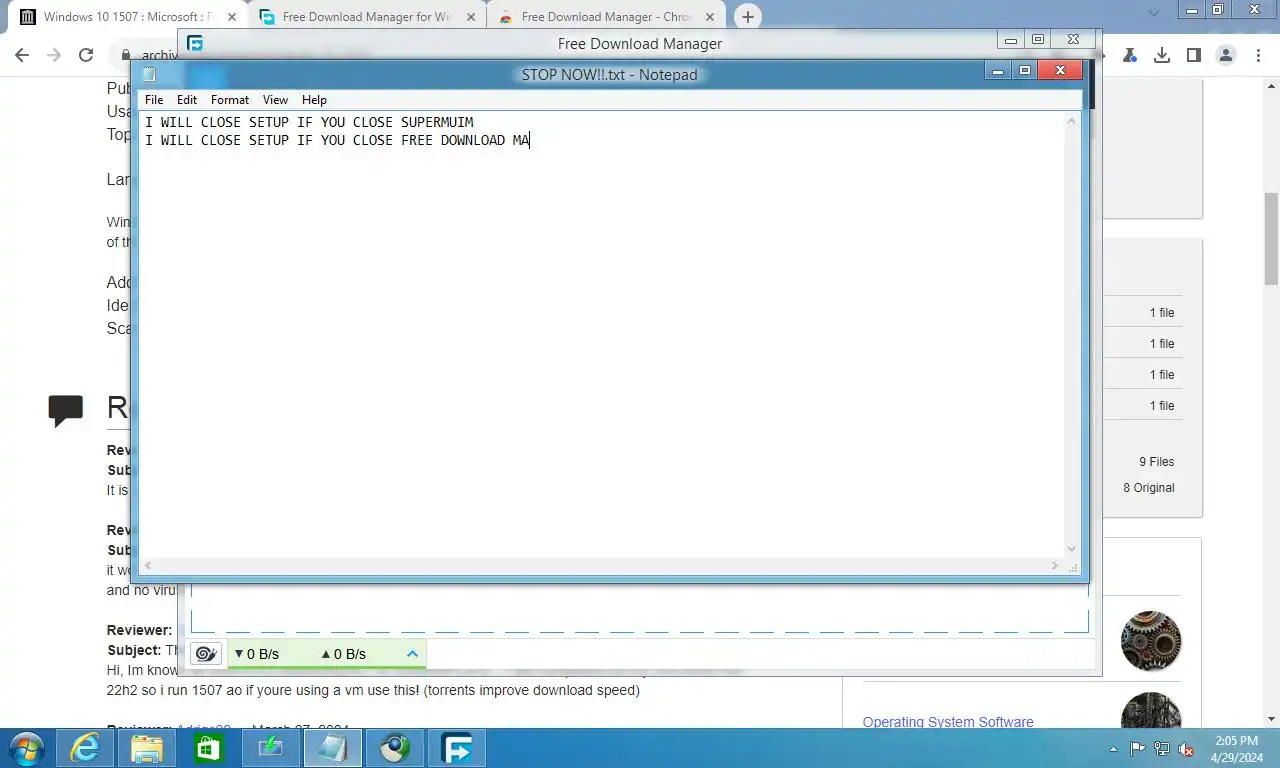The height and width of the screenshot is (768, 1280).
Task: Click the download speed 0 B/s indicator
Action: [256, 654]
